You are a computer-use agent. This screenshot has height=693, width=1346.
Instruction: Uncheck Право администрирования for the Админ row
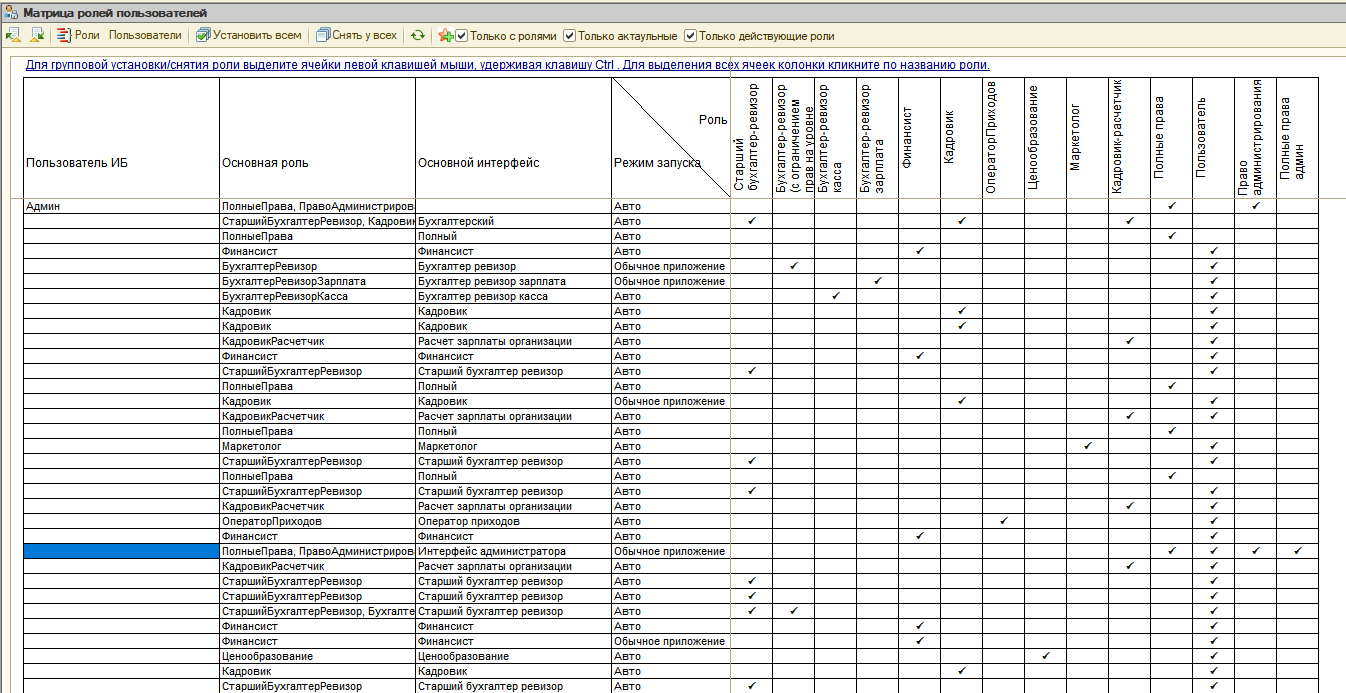point(1255,206)
